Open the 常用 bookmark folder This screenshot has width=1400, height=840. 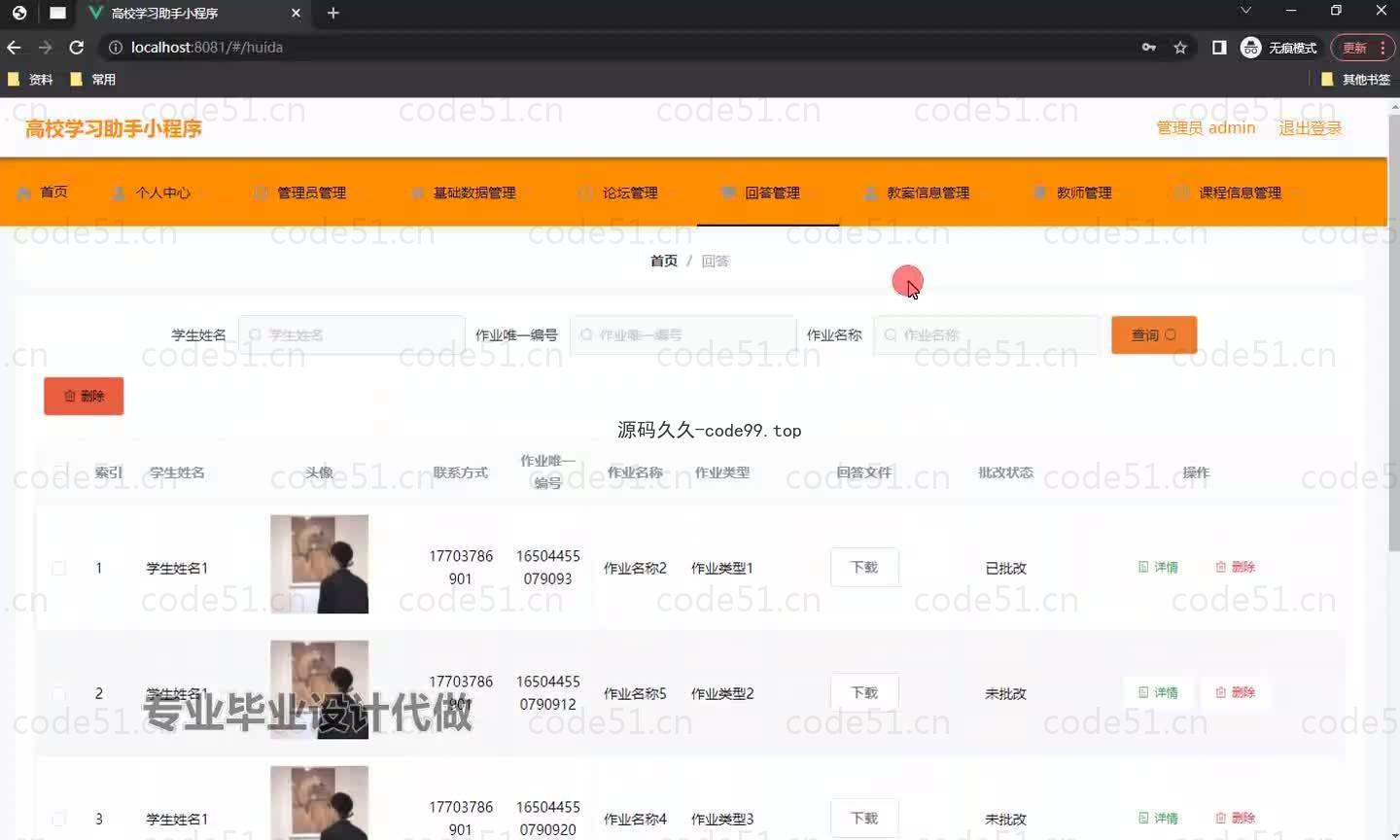point(92,79)
